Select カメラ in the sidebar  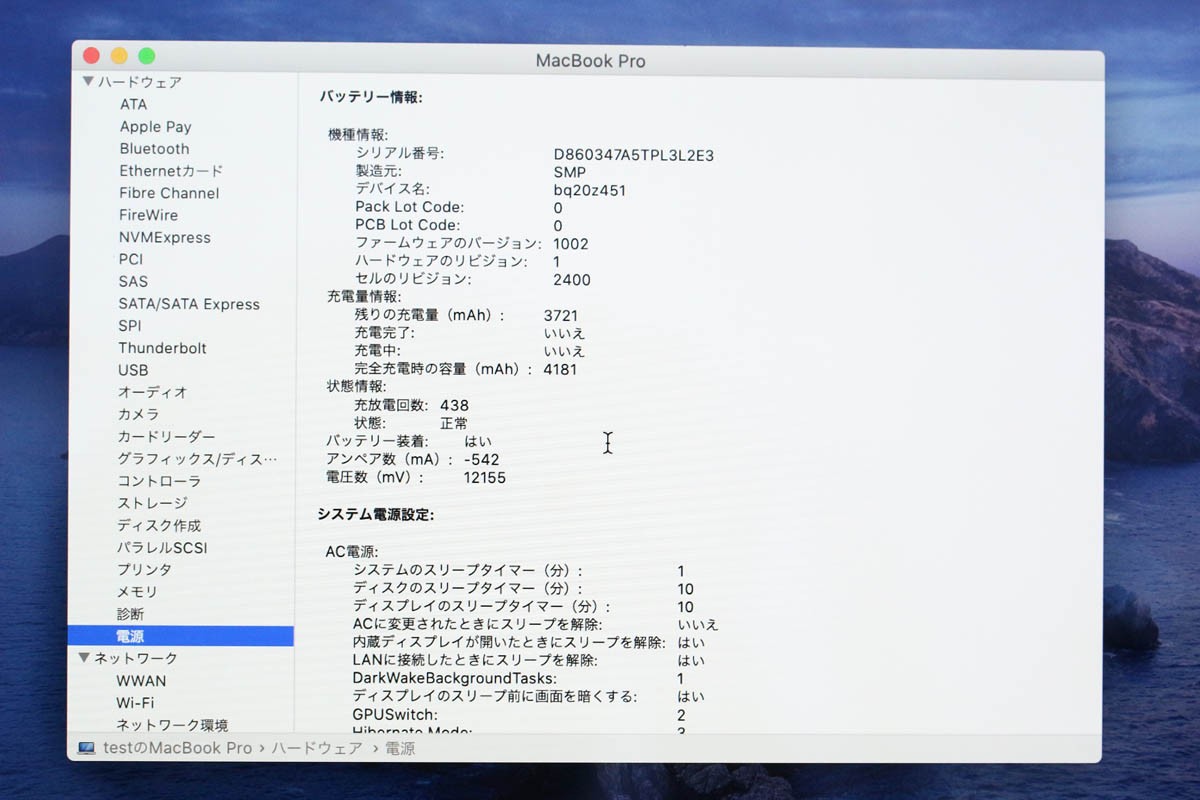[138, 414]
